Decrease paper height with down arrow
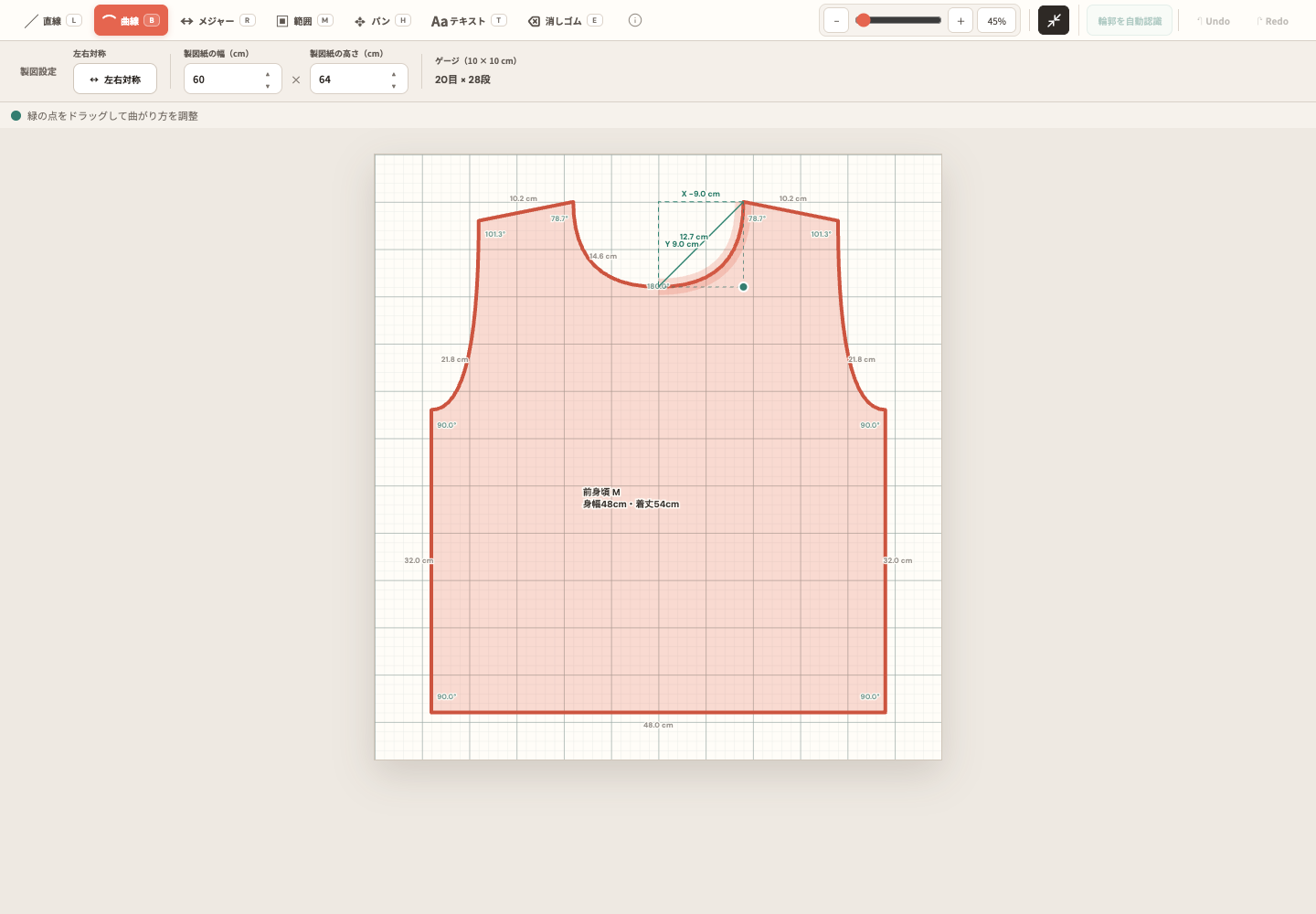This screenshot has height=914, width=1316. 394,86
